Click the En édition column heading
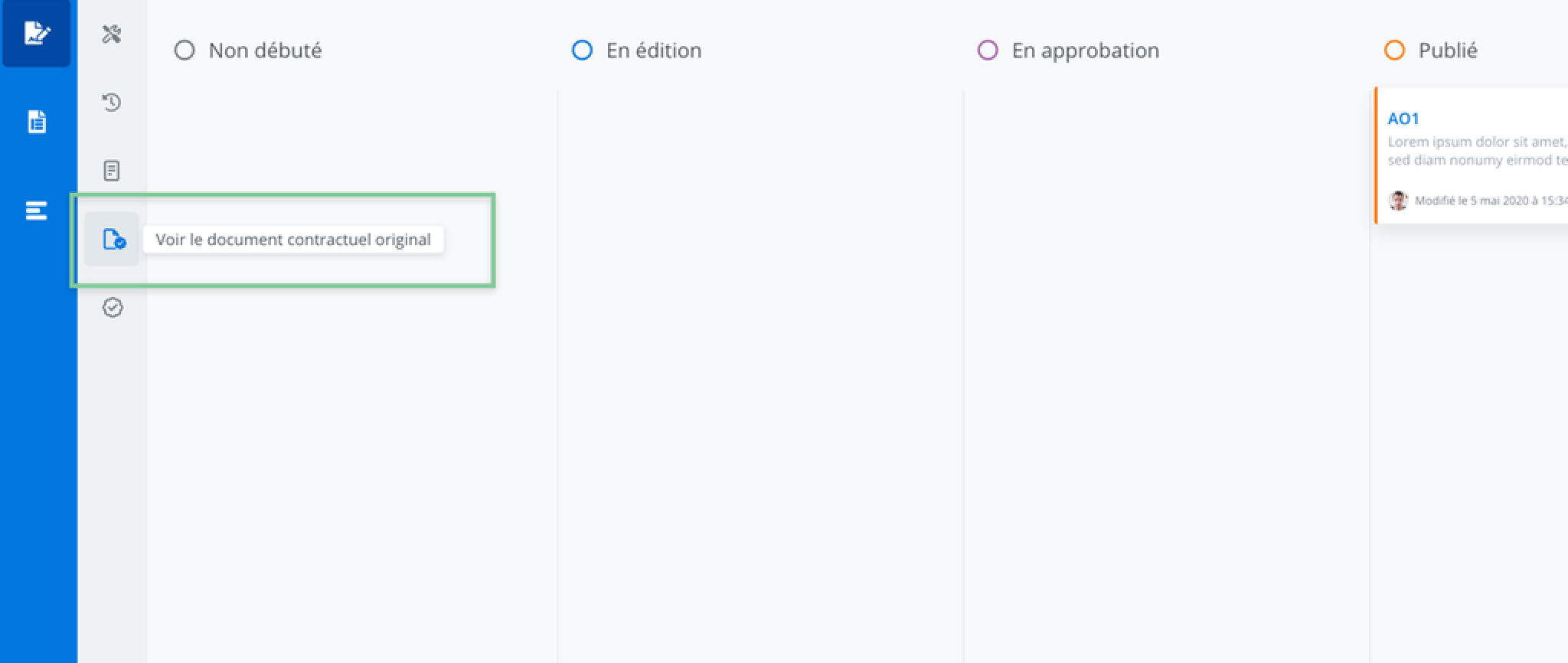The image size is (1568, 663). (x=654, y=51)
